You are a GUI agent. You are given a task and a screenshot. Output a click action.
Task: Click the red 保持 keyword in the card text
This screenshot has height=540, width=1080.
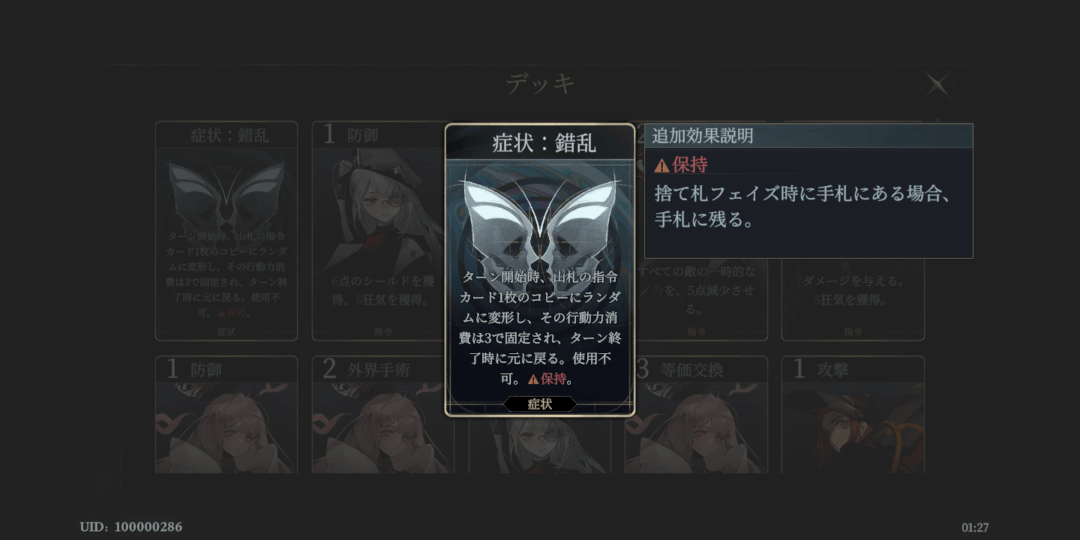pos(554,379)
